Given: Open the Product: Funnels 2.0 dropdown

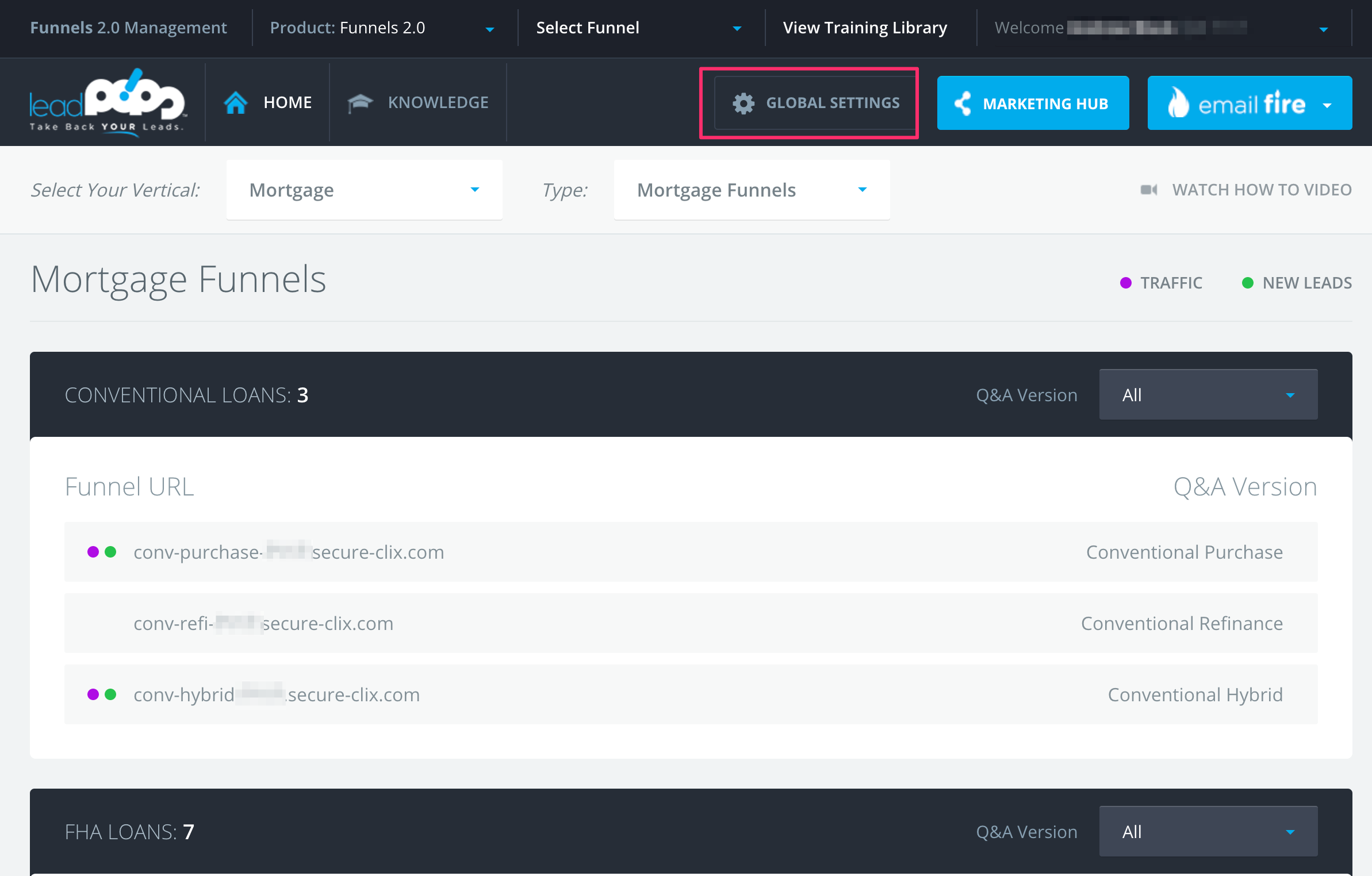Looking at the screenshot, I should (x=382, y=28).
